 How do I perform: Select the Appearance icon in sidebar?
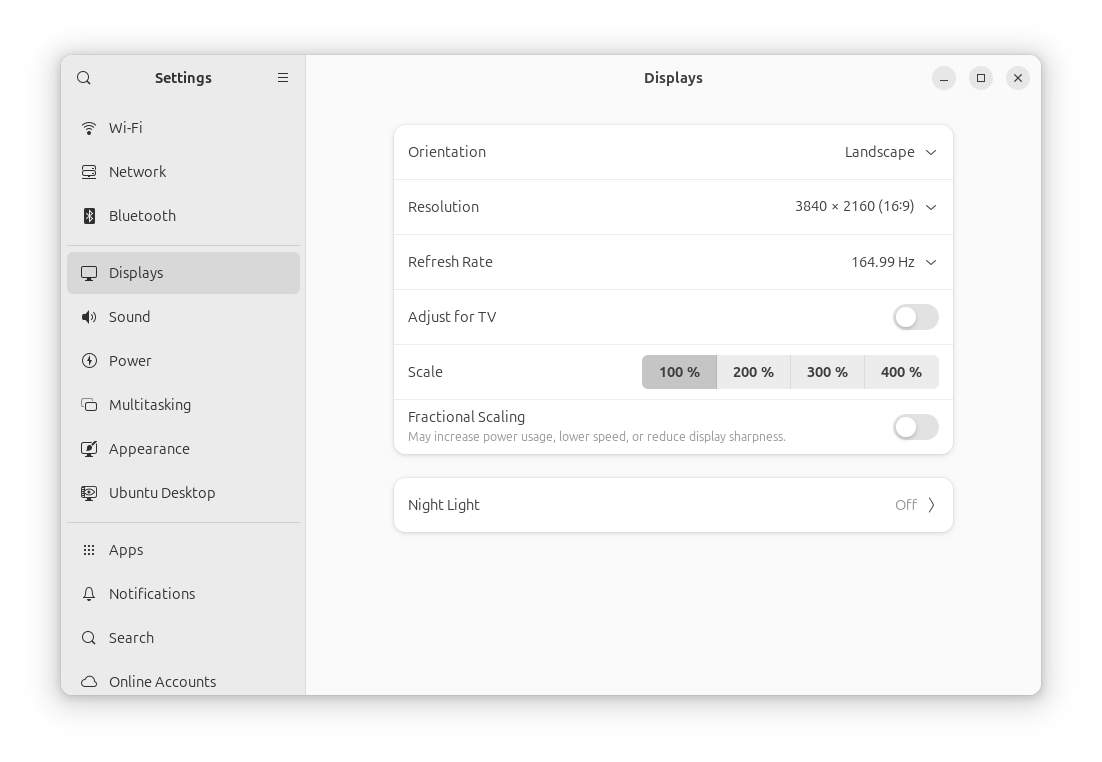(89, 449)
